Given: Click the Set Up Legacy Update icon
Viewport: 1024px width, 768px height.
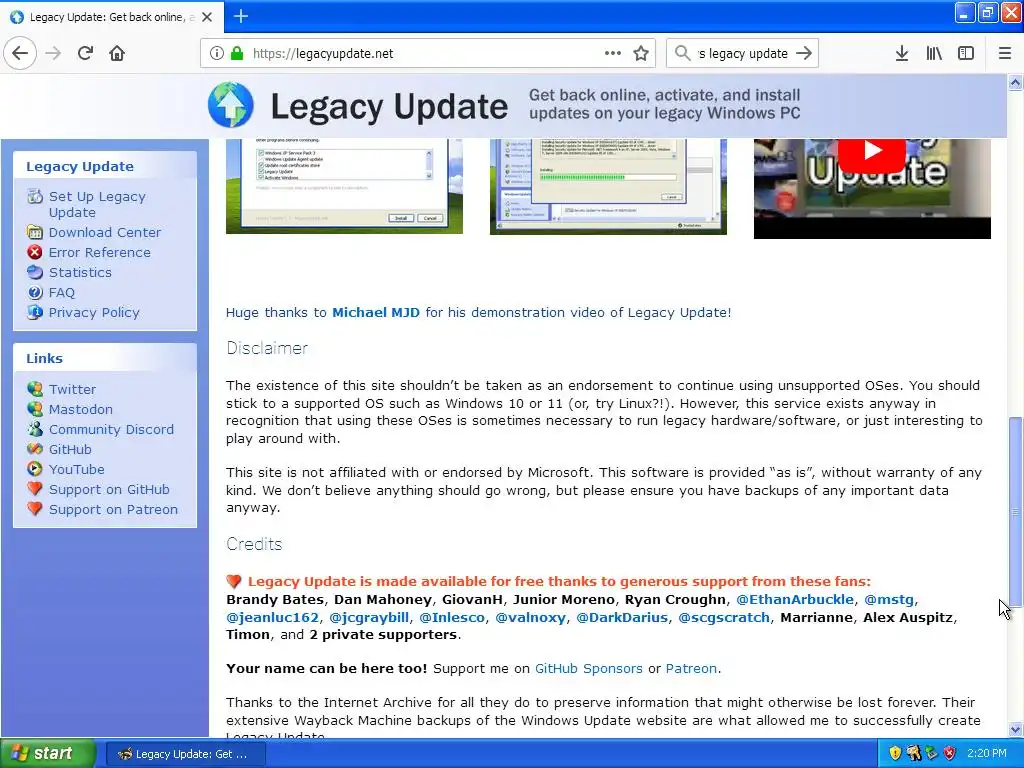Looking at the screenshot, I should pyautogui.click(x=35, y=196).
